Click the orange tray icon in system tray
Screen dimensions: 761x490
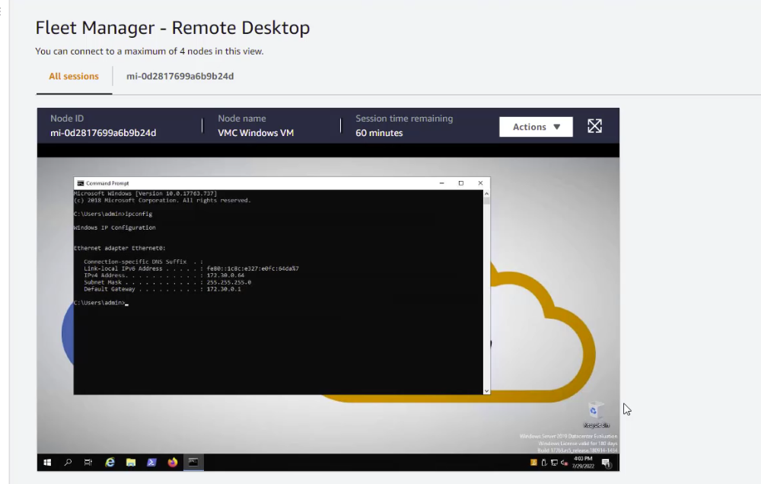point(533,463)
